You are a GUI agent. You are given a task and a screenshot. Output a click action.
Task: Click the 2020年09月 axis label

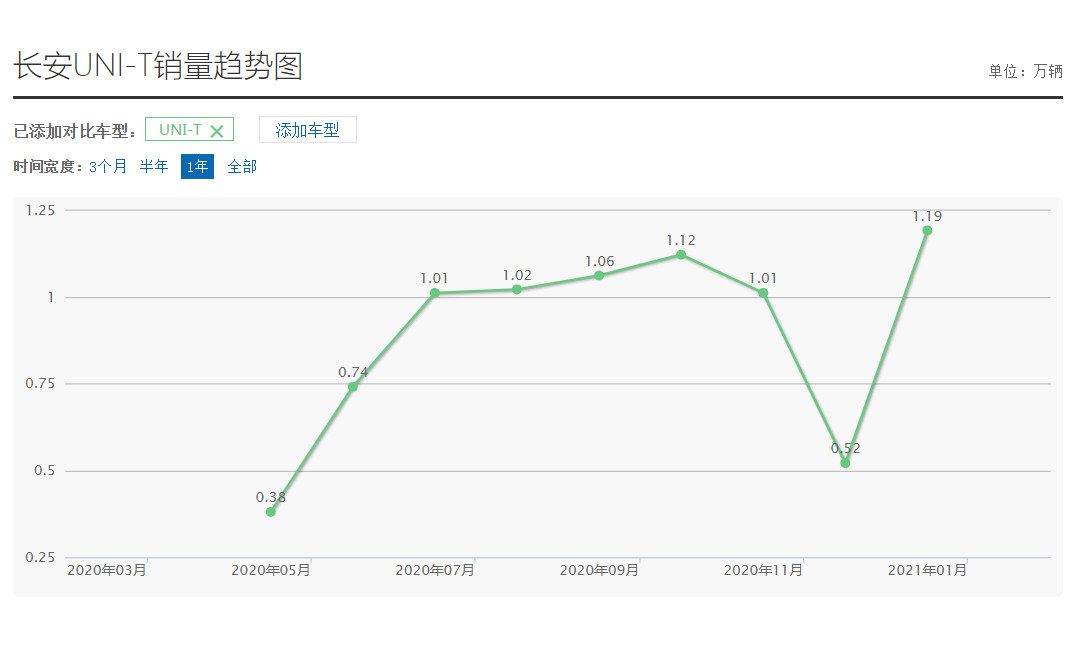point(599,570)
